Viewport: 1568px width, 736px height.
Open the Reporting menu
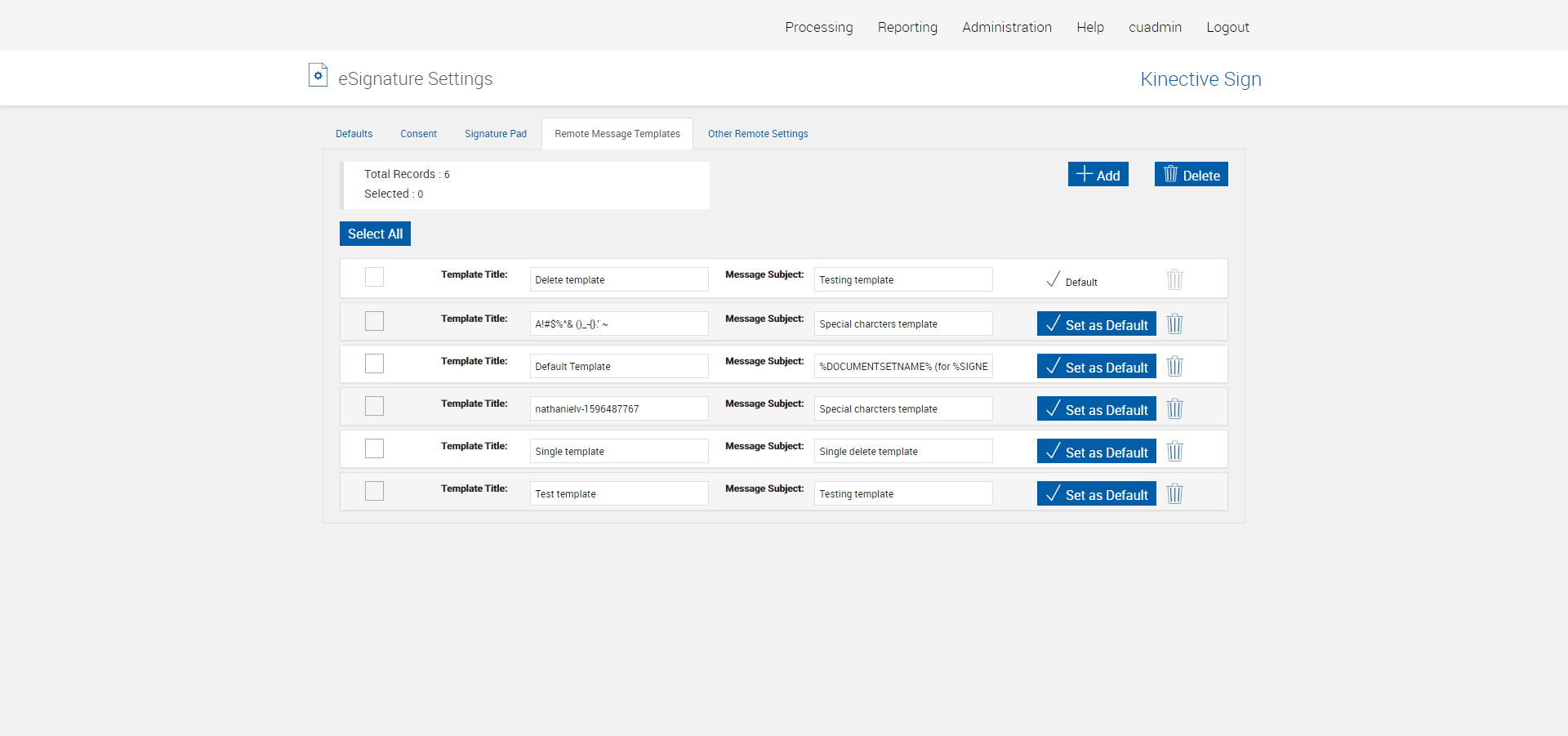(906, 27)
